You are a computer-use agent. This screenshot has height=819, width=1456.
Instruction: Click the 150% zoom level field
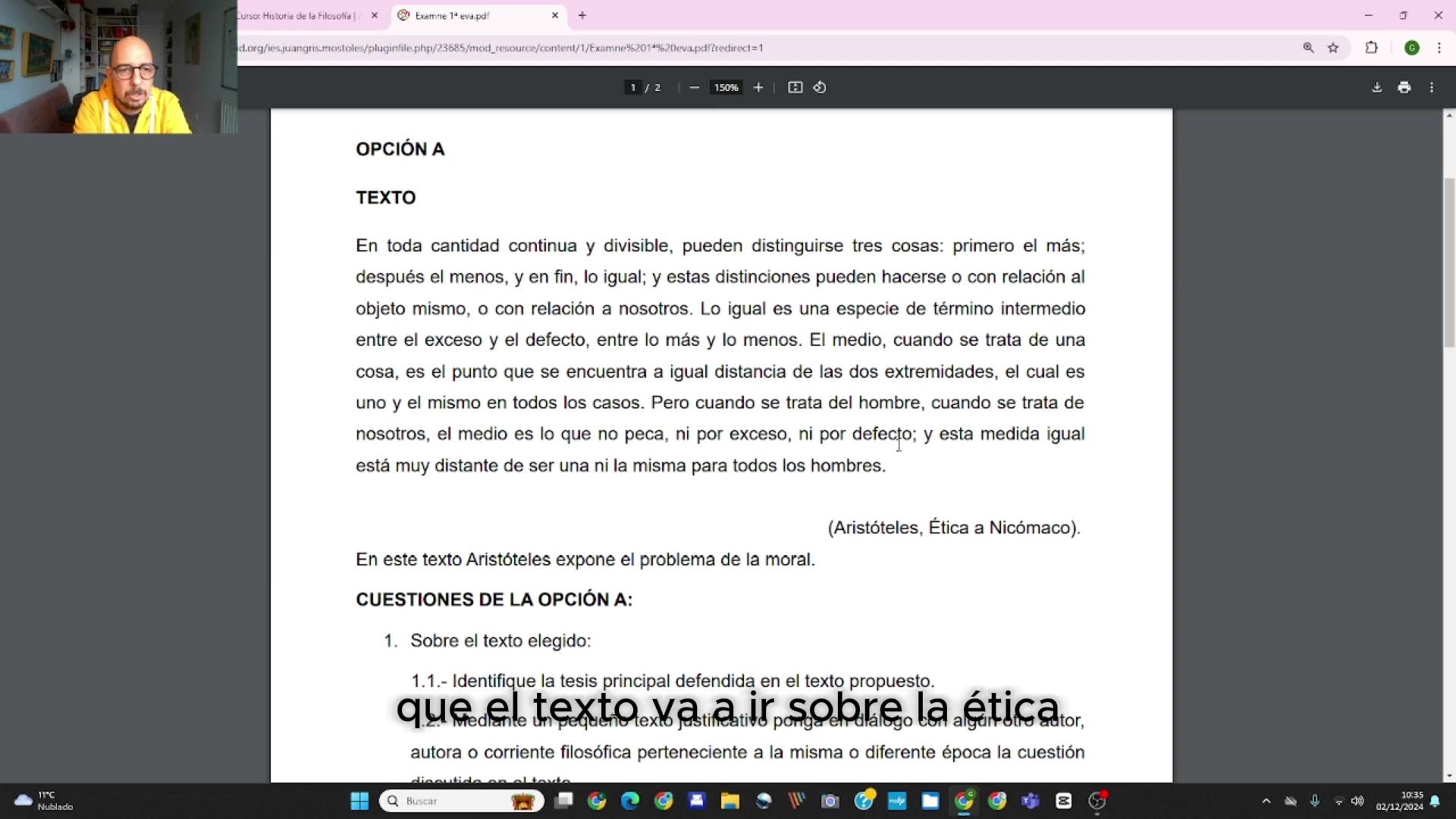pos(726,87)
